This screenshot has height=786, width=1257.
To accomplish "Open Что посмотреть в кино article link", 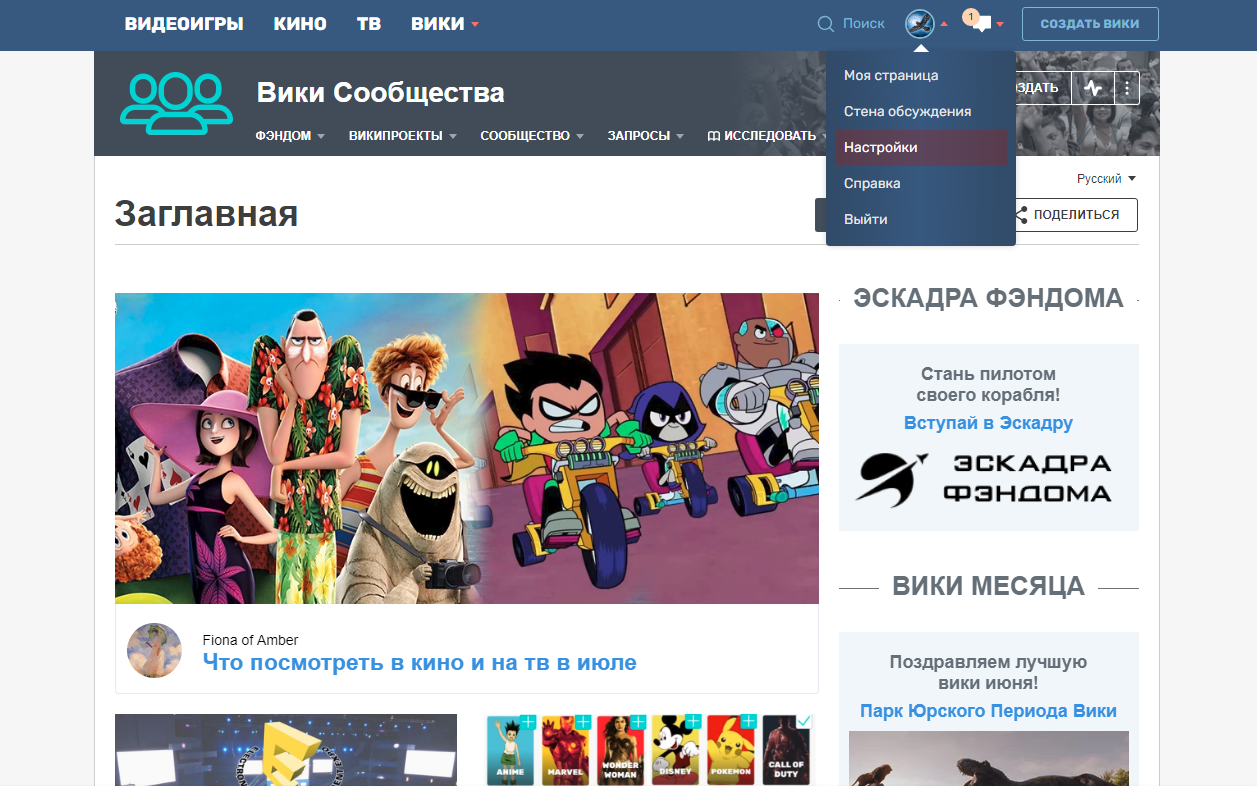I will [419, 662].
